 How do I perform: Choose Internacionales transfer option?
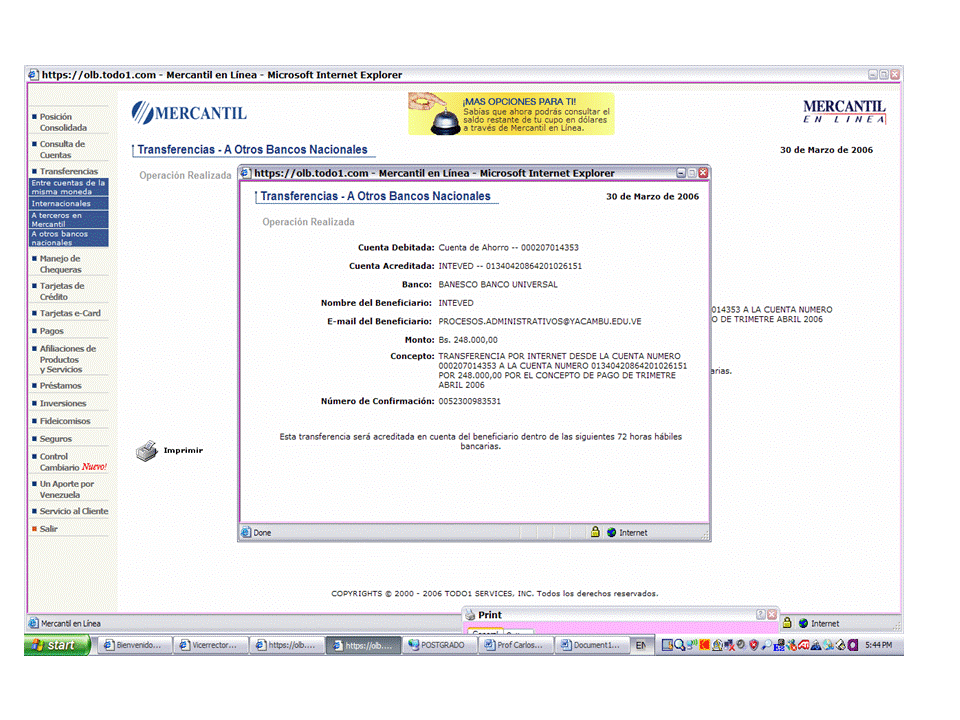tap(69, 203)
